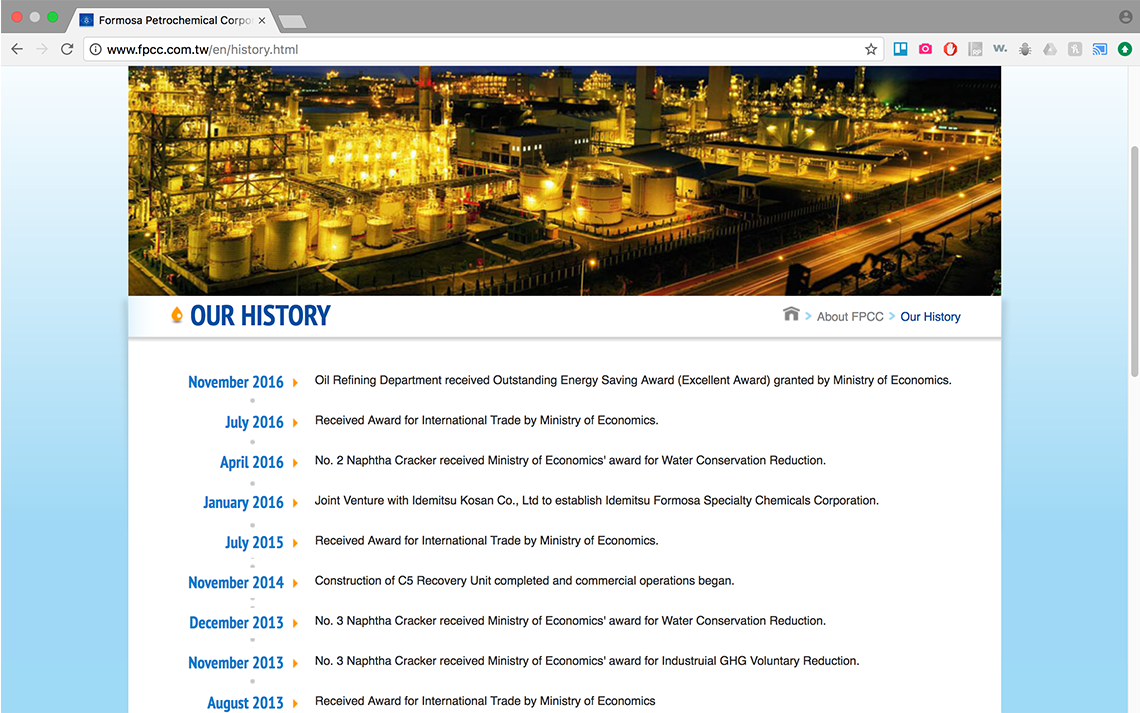1140x713 pixels.
Task: Open the Chrome profile avatar icon
Action: (x=1125, y=17)
